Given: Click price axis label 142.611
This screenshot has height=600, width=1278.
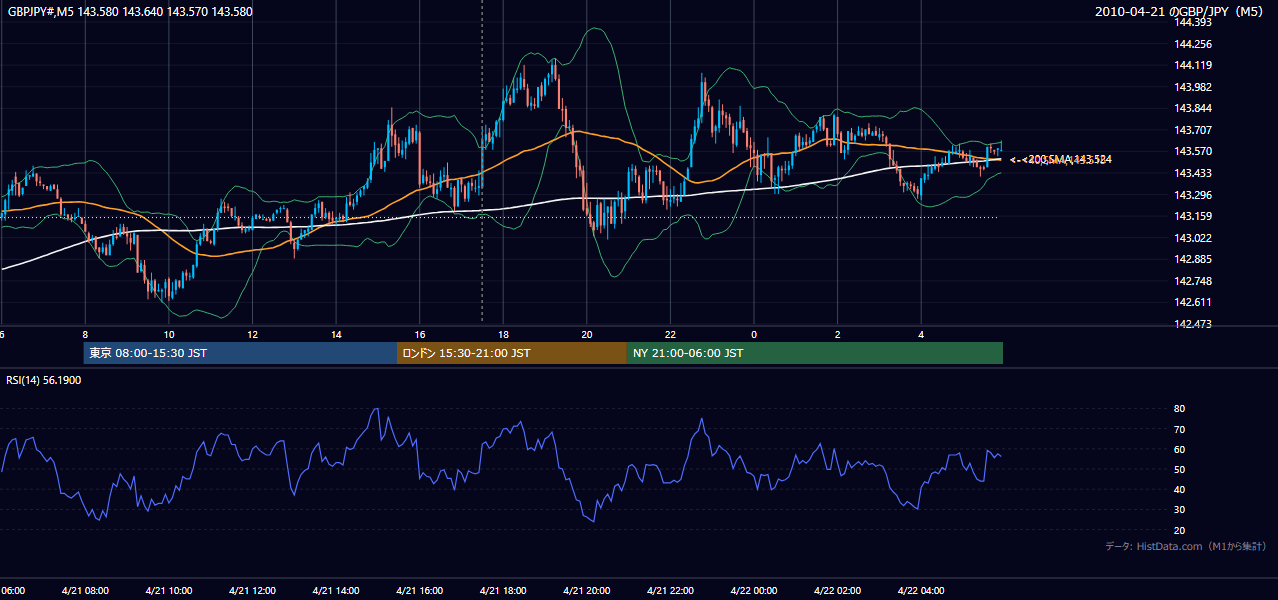Looking at the screenshot, I should tap(1194, 302).
